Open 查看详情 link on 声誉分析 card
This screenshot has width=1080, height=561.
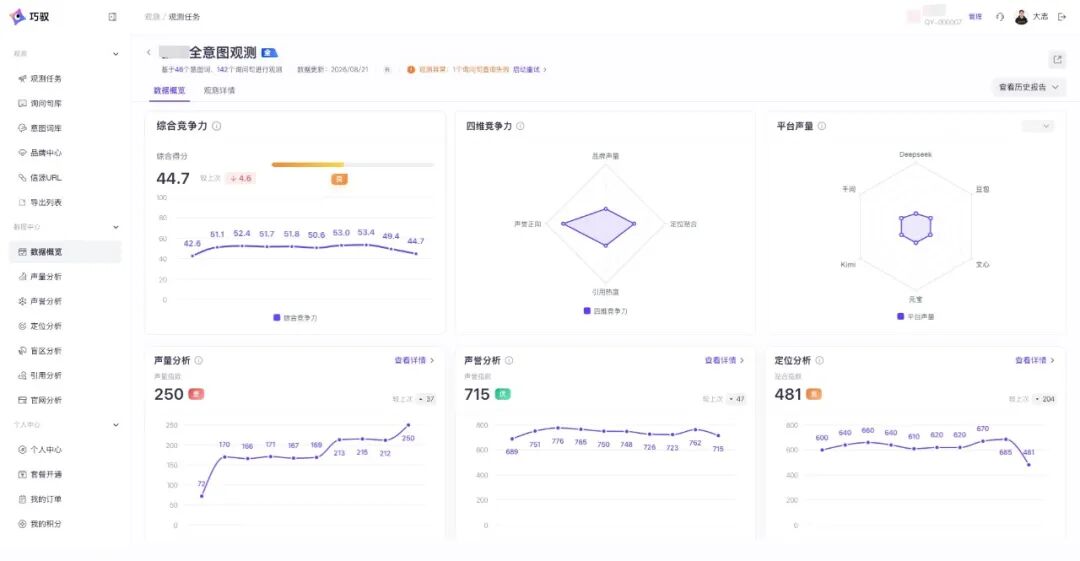coord(724,360)
